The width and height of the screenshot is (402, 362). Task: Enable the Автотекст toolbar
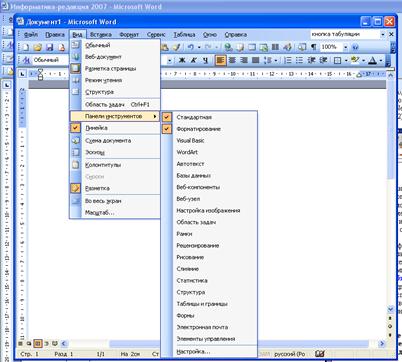[209, 164]
